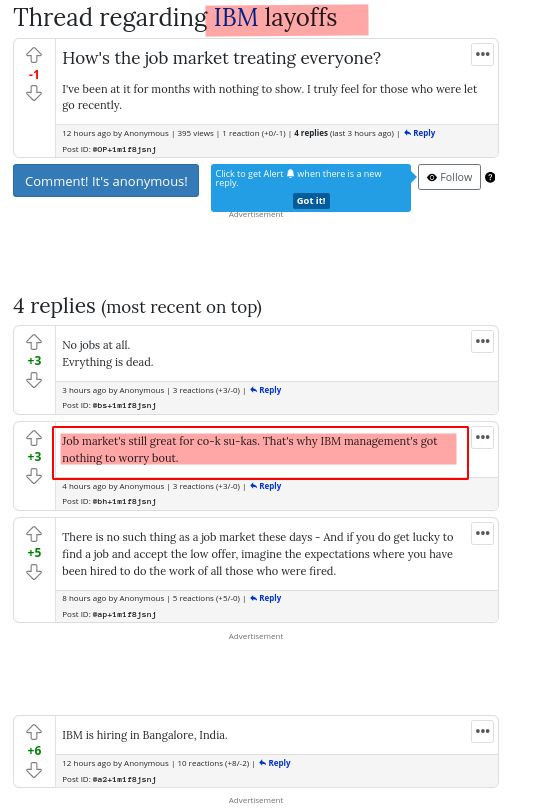Screen dimensions: 537x811
Task: Open the IBM layoffs link in the title
Action: 275,18
